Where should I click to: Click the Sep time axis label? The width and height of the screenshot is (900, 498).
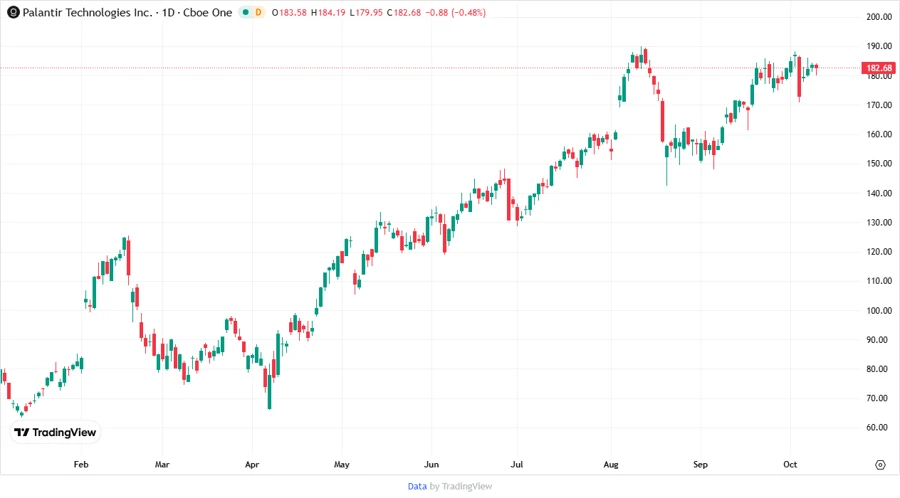click(x=700, y=464)
